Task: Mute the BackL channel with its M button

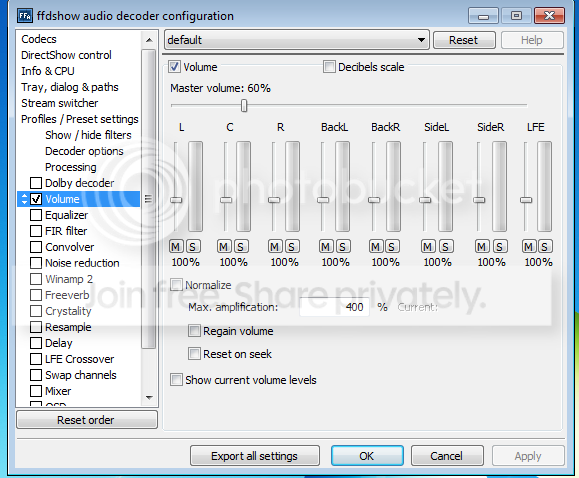Action: [326, 246]
